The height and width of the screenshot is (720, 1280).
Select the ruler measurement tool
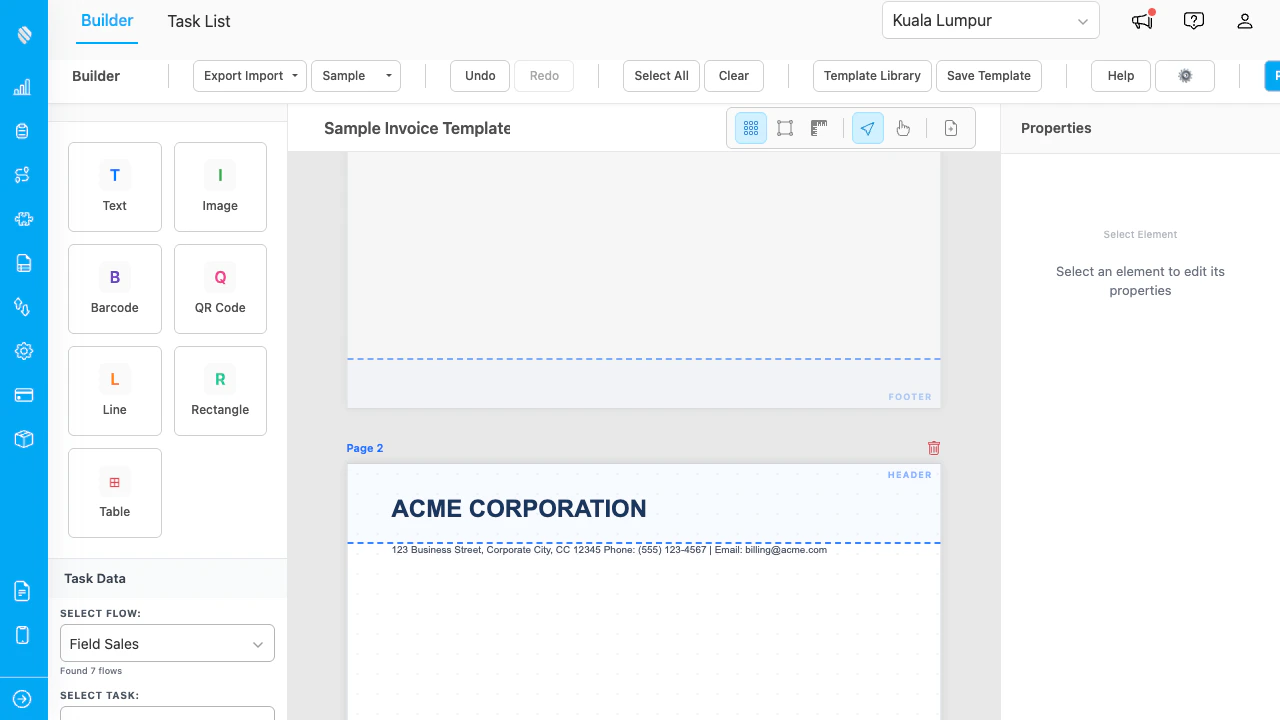[819, 128]
